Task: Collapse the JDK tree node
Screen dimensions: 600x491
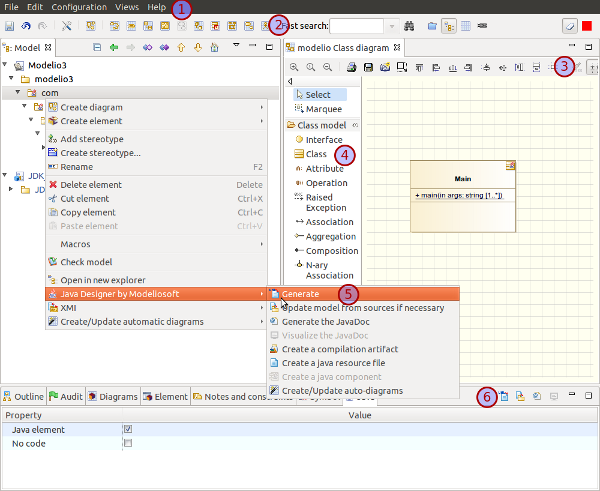Action: [x=5, y=175]
